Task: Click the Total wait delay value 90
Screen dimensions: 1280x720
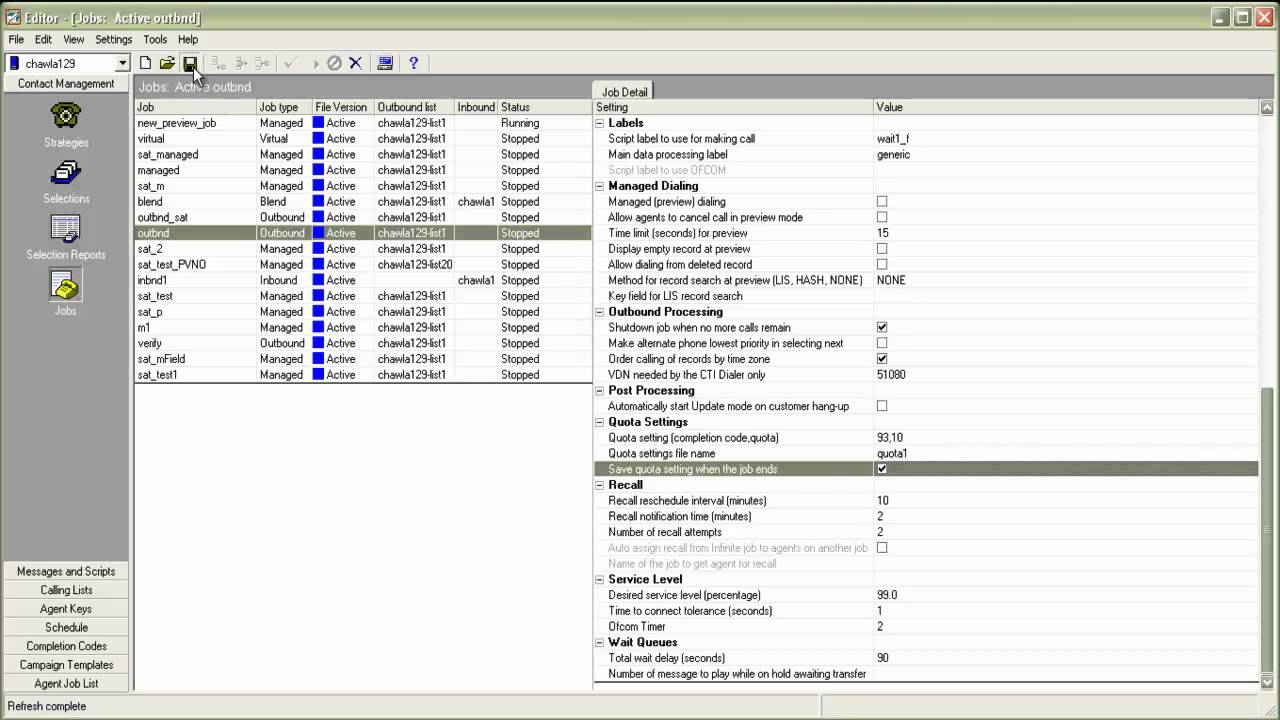Action: [883, 658]
